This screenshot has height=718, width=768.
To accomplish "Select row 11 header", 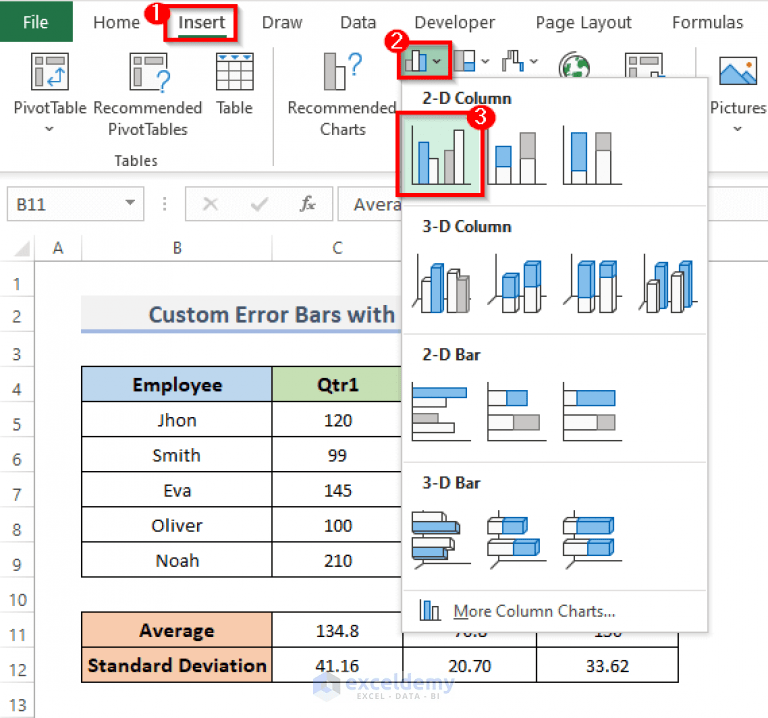I will click(17, 635).
